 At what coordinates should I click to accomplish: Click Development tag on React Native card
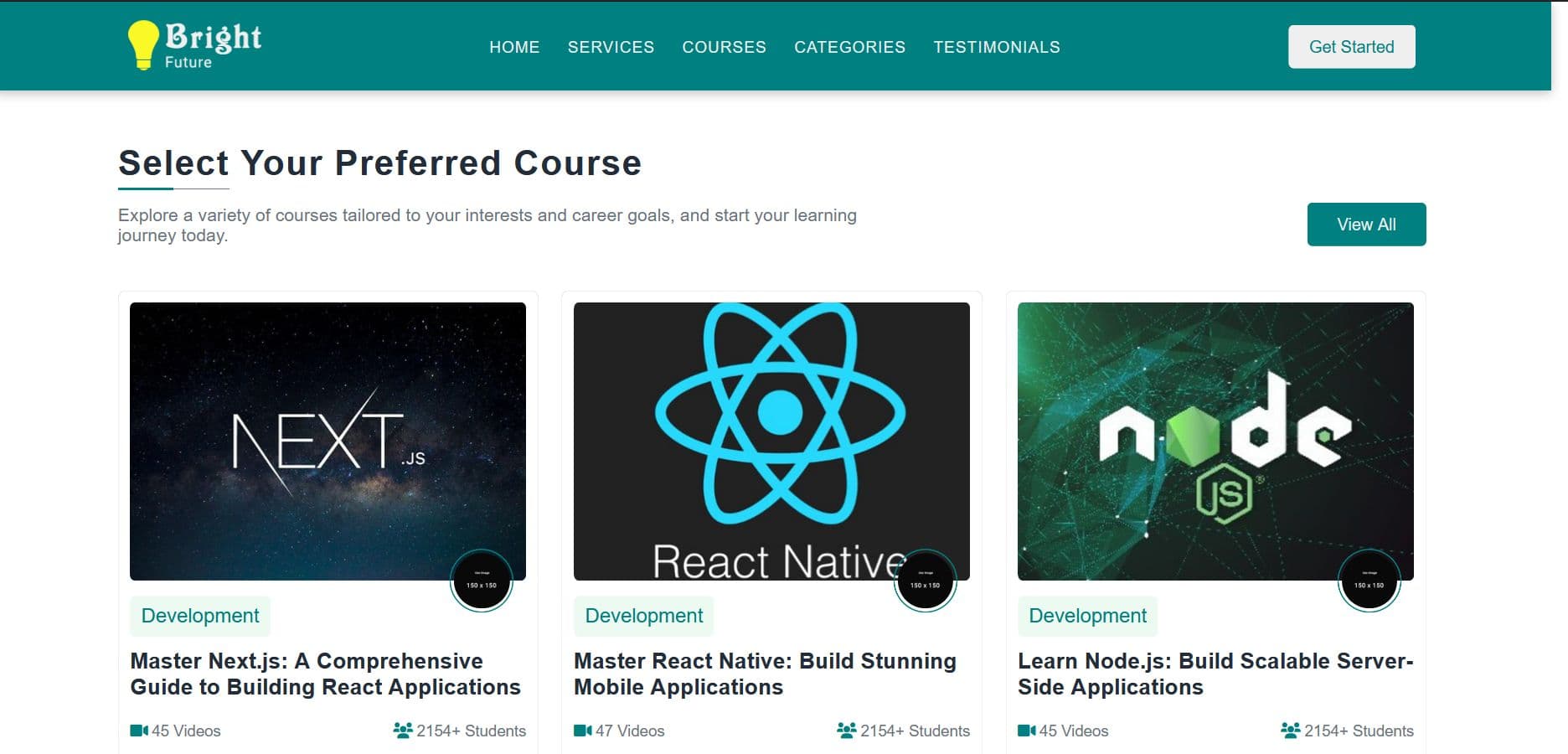click(644, 616)
